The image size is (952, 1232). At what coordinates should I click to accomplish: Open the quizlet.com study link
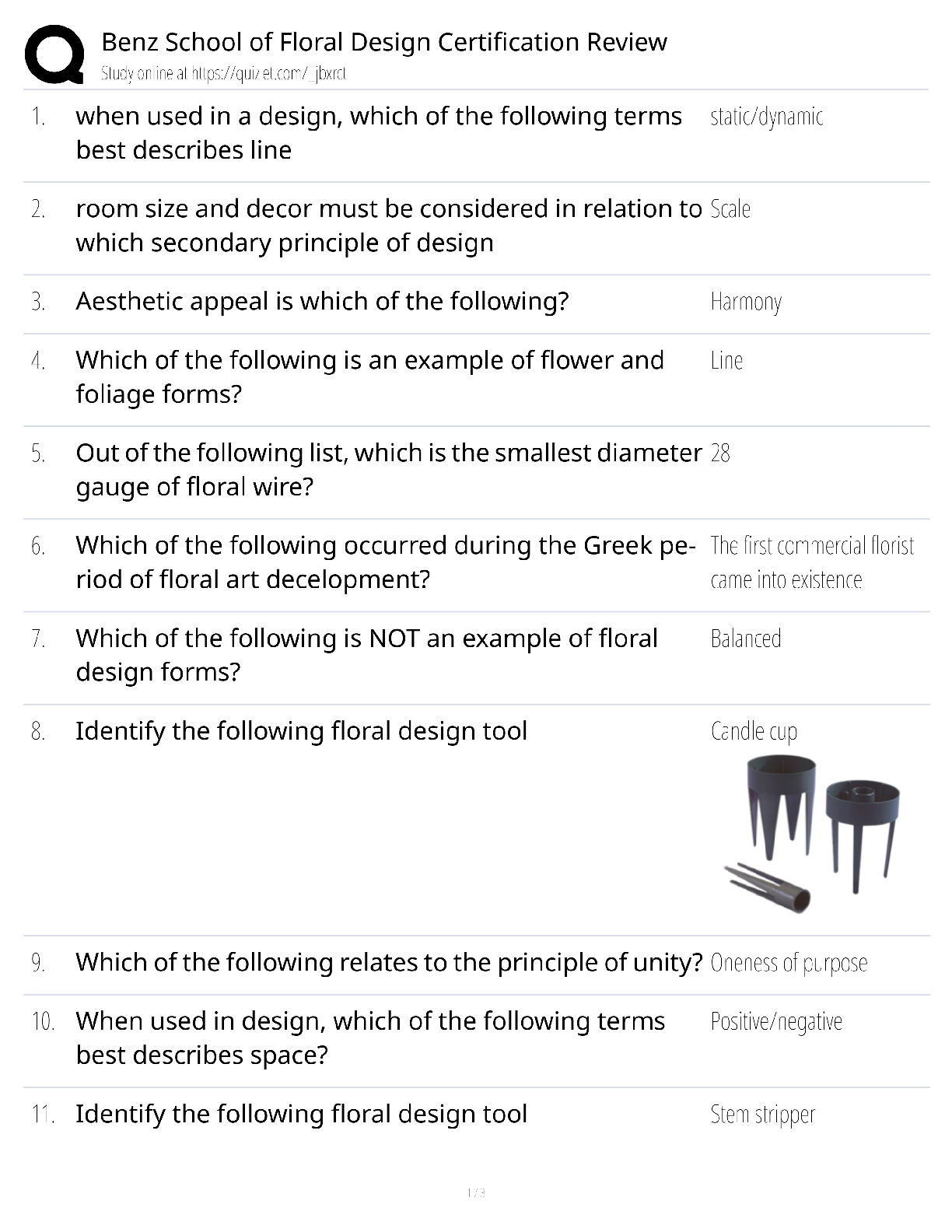tap(223, 74)
